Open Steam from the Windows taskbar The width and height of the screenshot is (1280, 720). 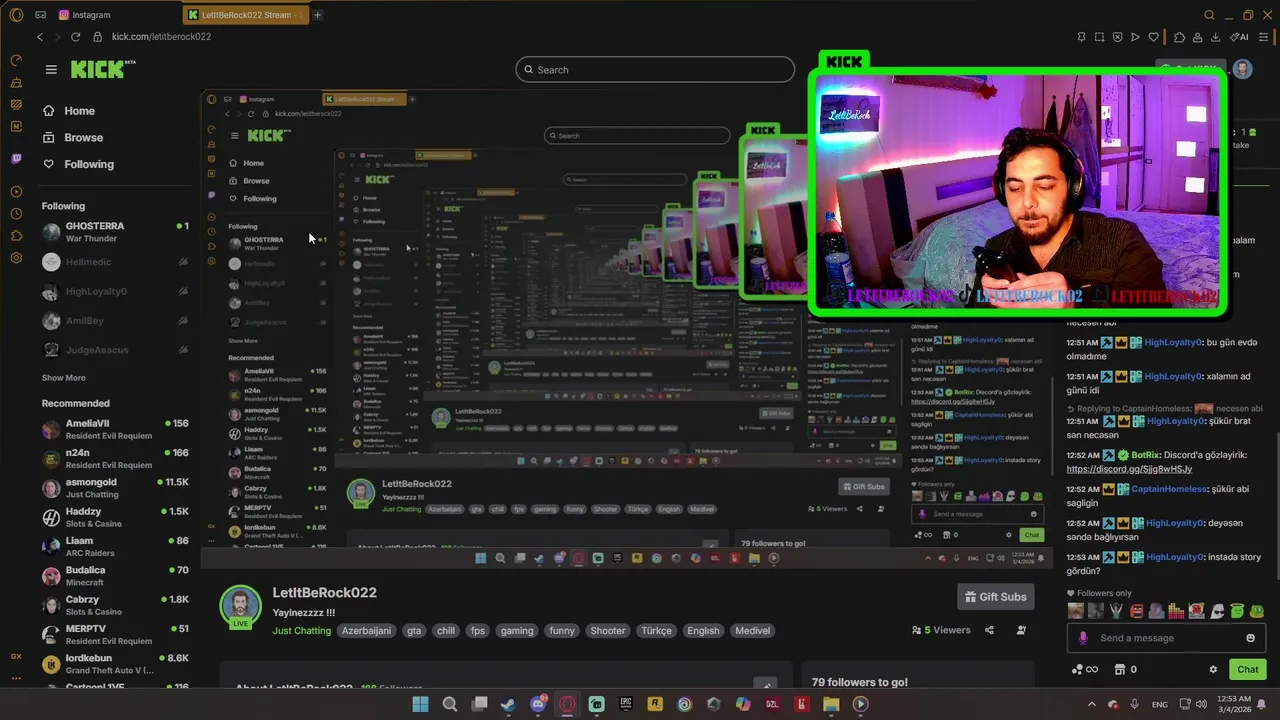pyautogui.click(x=508, y=704)
